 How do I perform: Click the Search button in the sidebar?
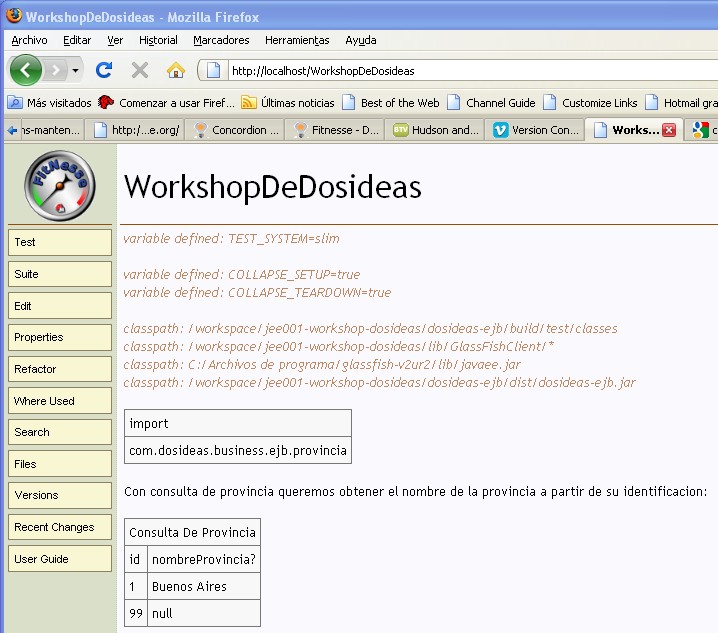(x=60, y=432)
